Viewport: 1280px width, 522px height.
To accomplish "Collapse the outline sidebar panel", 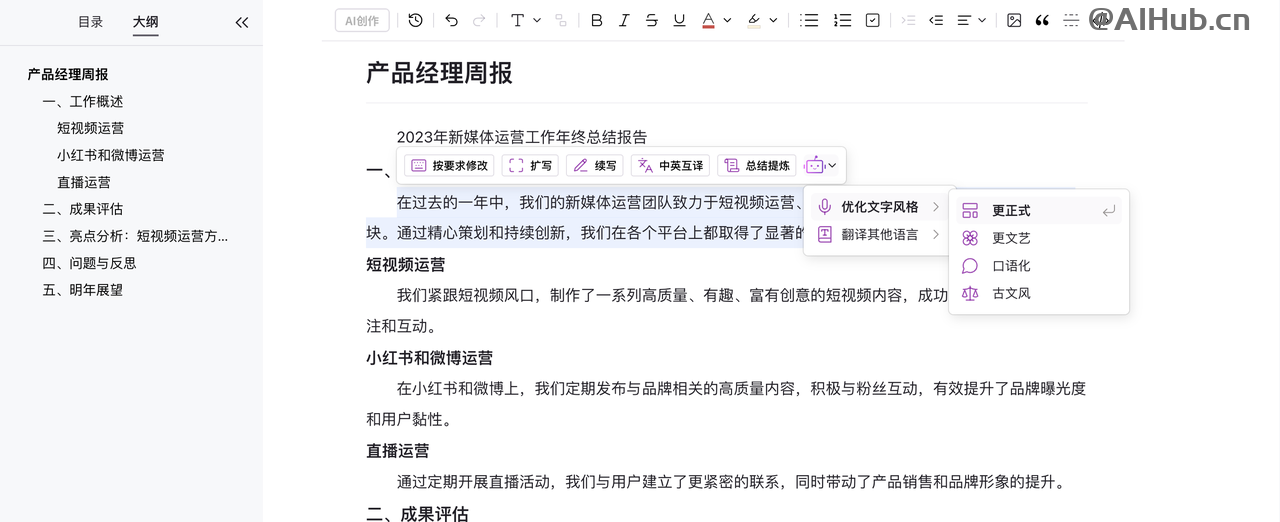I will tap(241, 22).
